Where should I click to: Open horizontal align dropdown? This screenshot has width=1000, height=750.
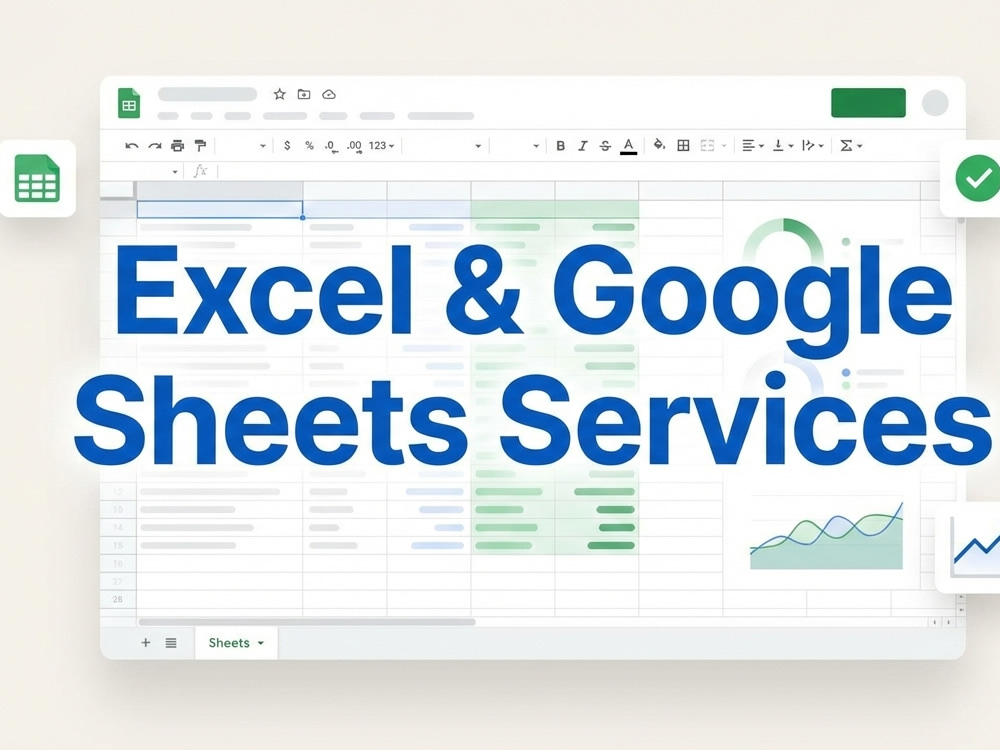click(x=753, y=146)
